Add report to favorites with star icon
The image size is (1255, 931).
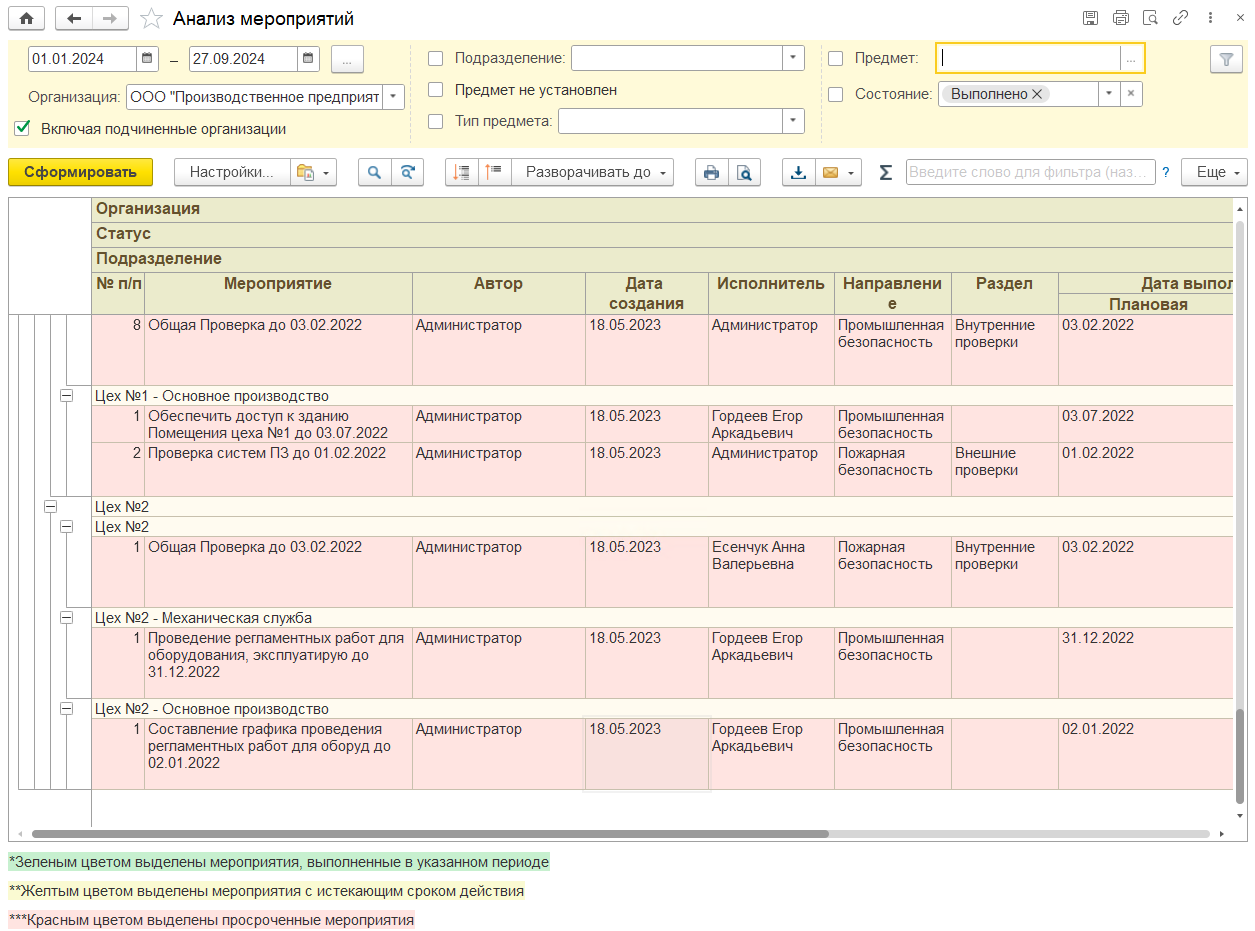point(151,19)
